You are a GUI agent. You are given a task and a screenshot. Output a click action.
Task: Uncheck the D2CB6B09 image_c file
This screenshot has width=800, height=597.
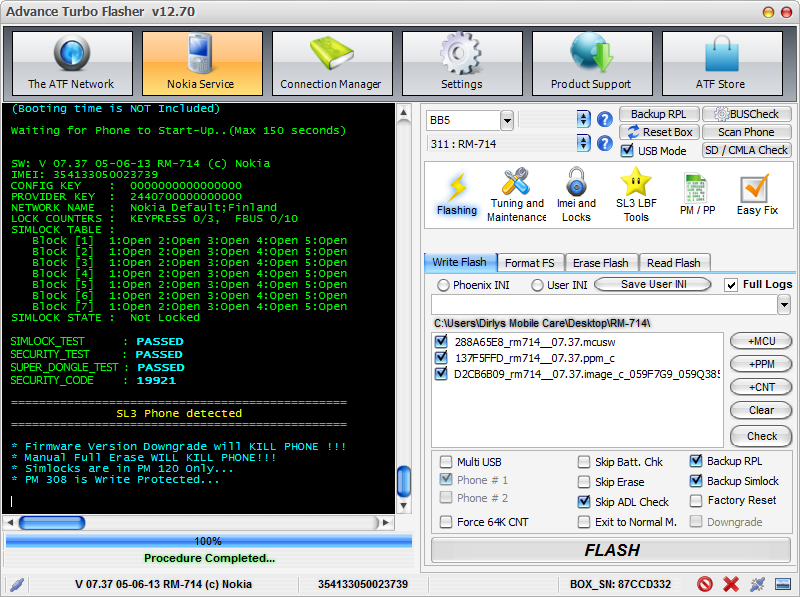pyautogui.click(x=441, y=374)
